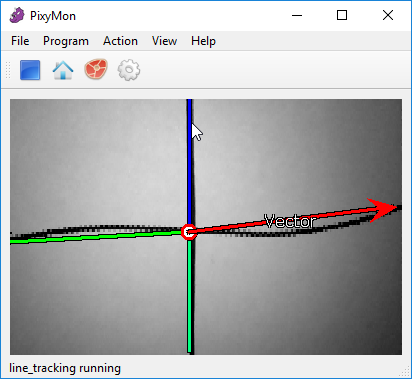This screenshot has width=412, height=379.
Task: Click the red intersection circle marker
Action: coord(189,232)
